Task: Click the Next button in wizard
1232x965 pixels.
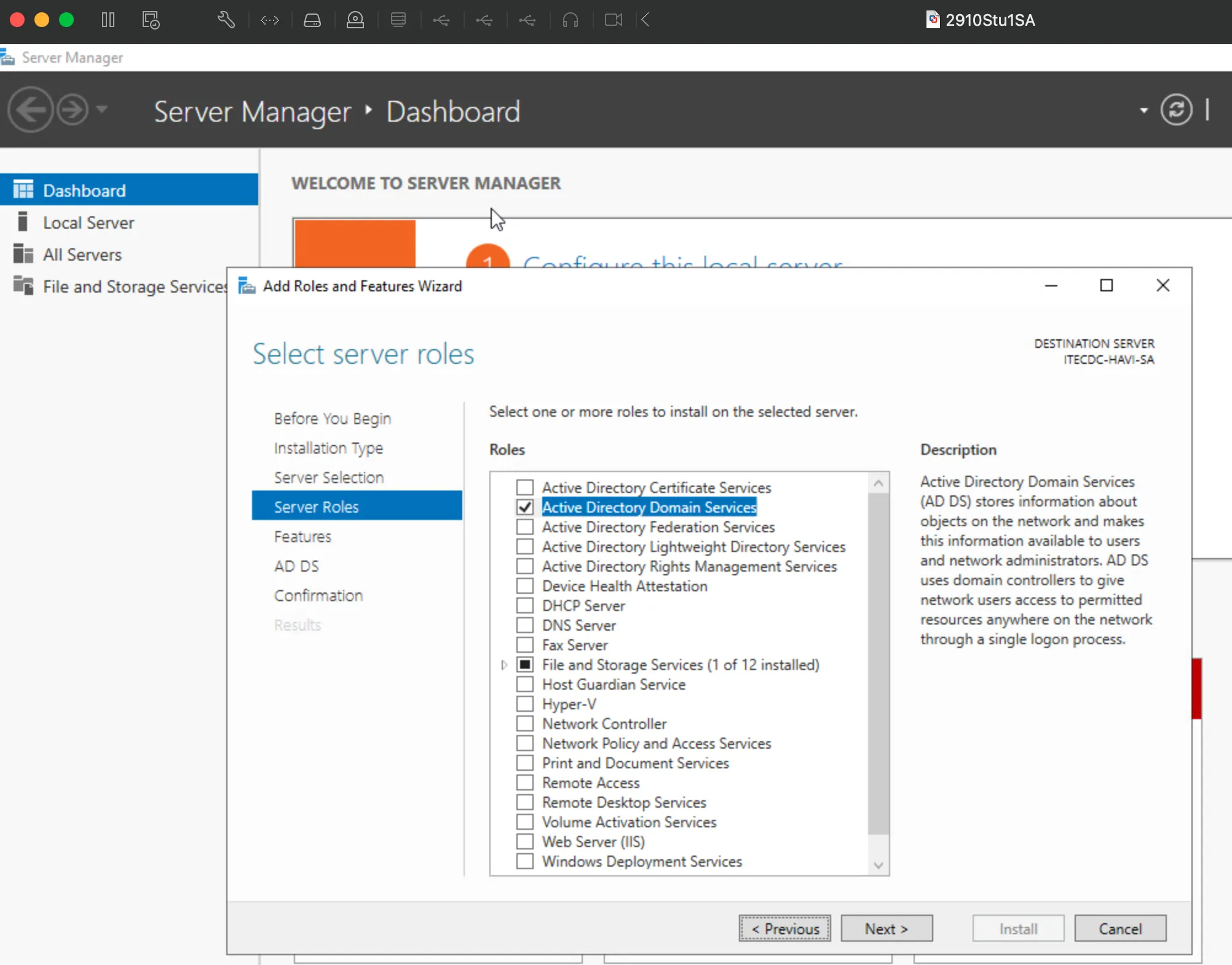Action: tap(886, 929)
